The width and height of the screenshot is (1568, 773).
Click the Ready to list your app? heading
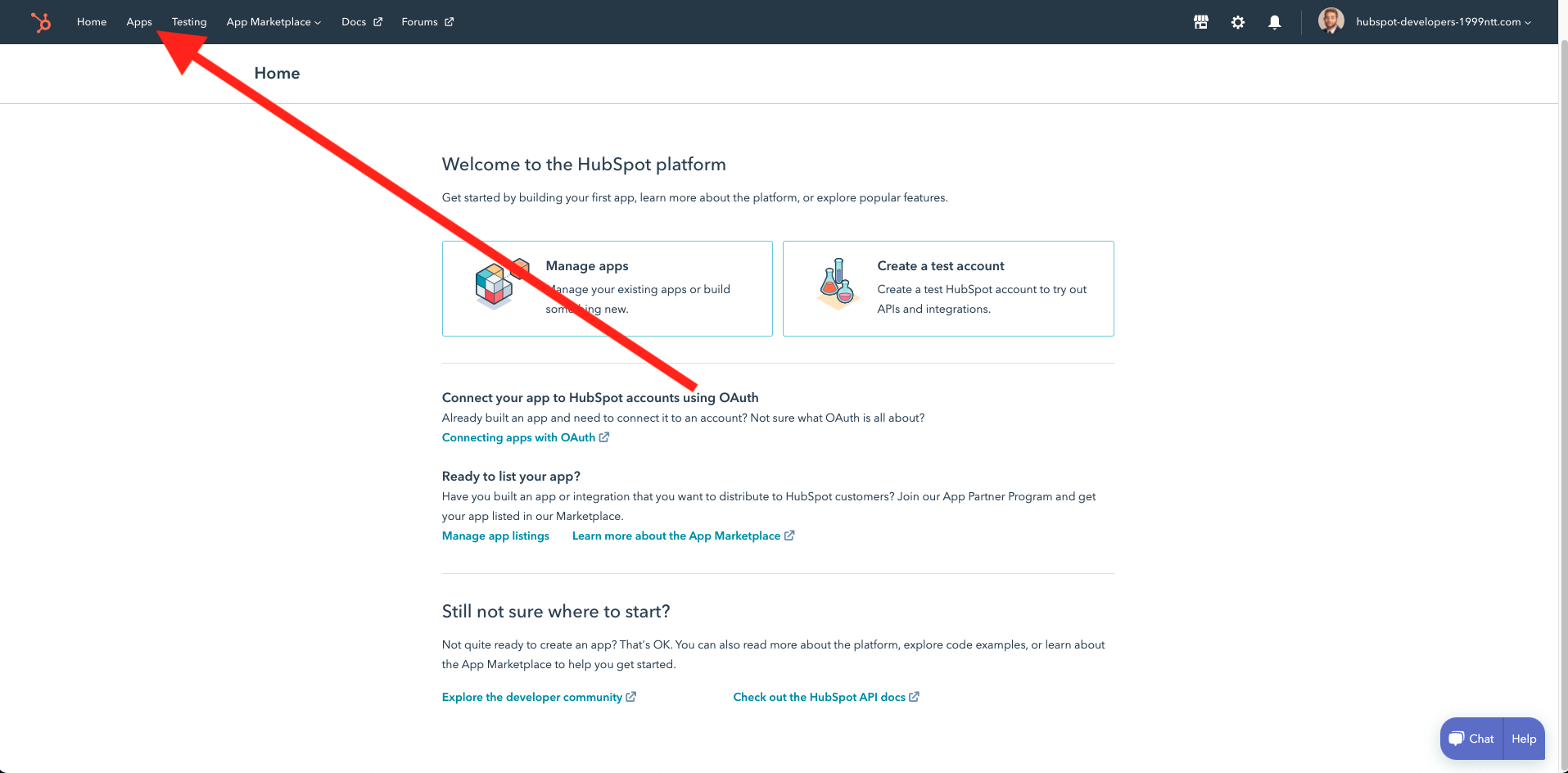pos(511,476)
